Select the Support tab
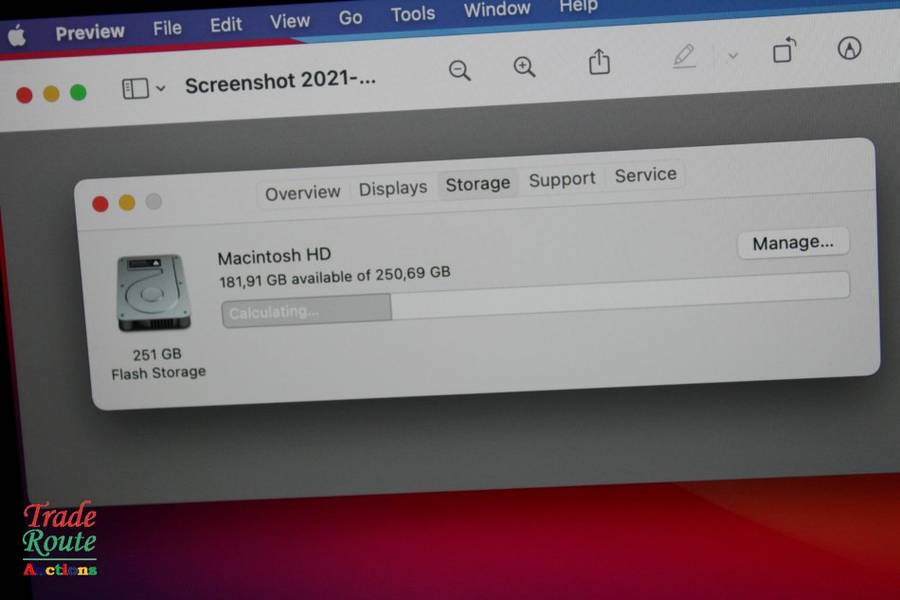Screen dimensions: 900x600 (561, 179)
